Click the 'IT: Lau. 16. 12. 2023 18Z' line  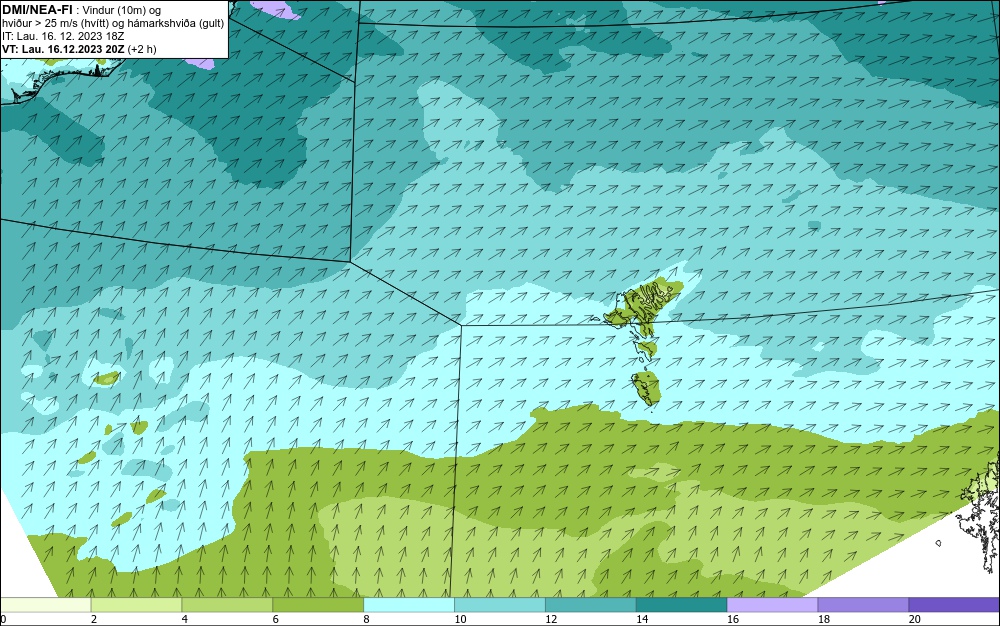[x=63, y=36]
